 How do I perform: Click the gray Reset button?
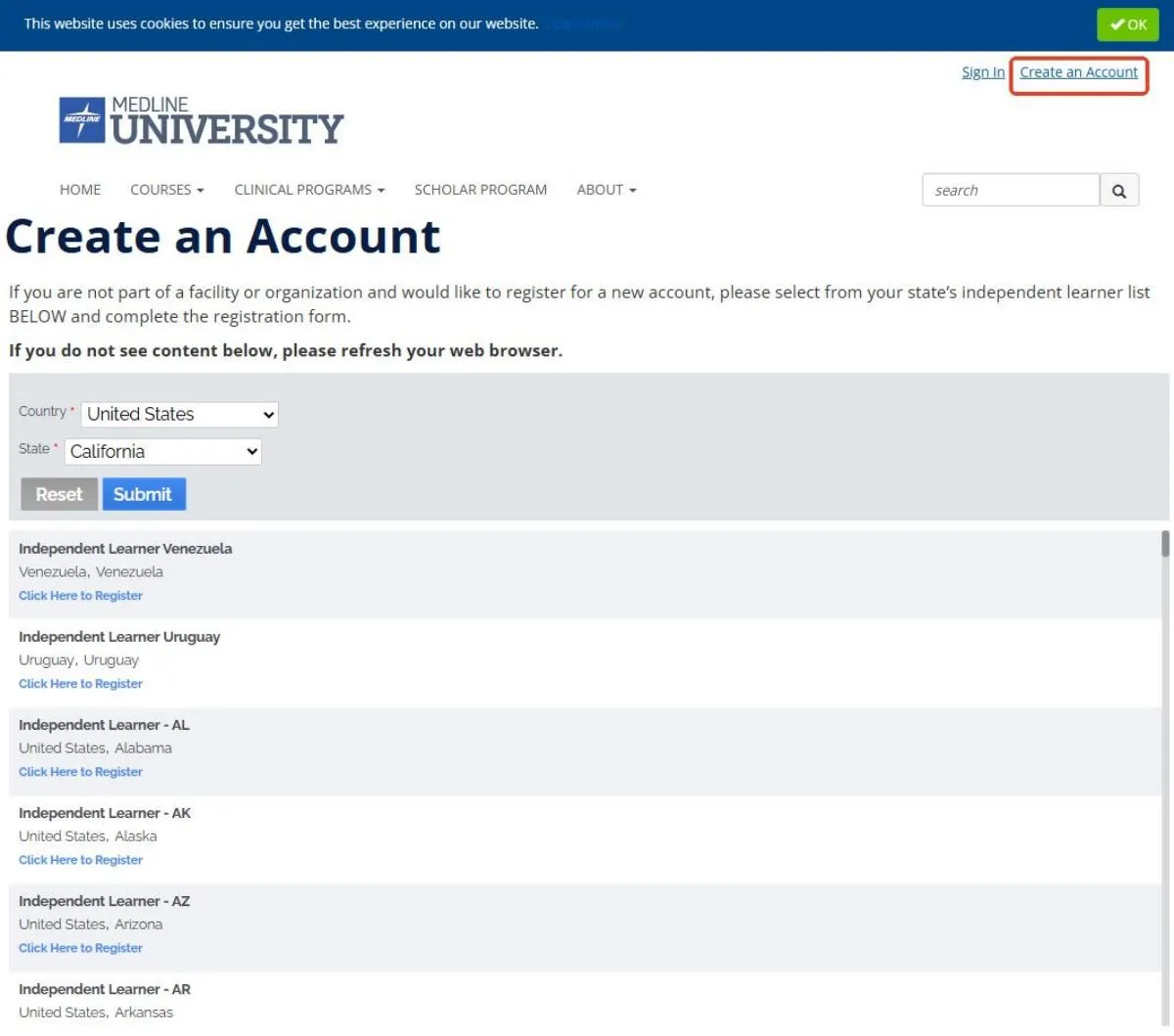pyautogui.click(x=59, y=495)
